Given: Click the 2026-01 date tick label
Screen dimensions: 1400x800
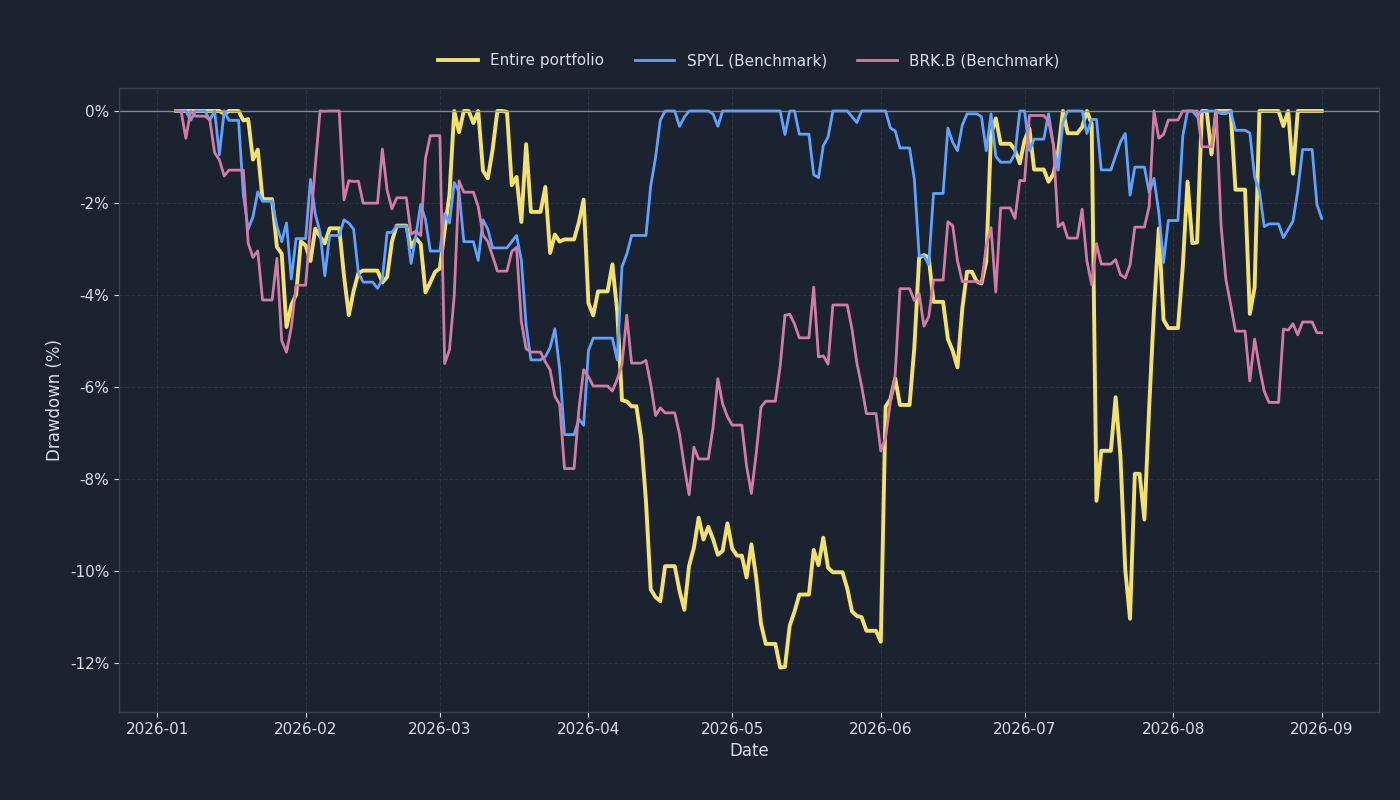Looking at the screenshot, I should [x=157, y=728].
